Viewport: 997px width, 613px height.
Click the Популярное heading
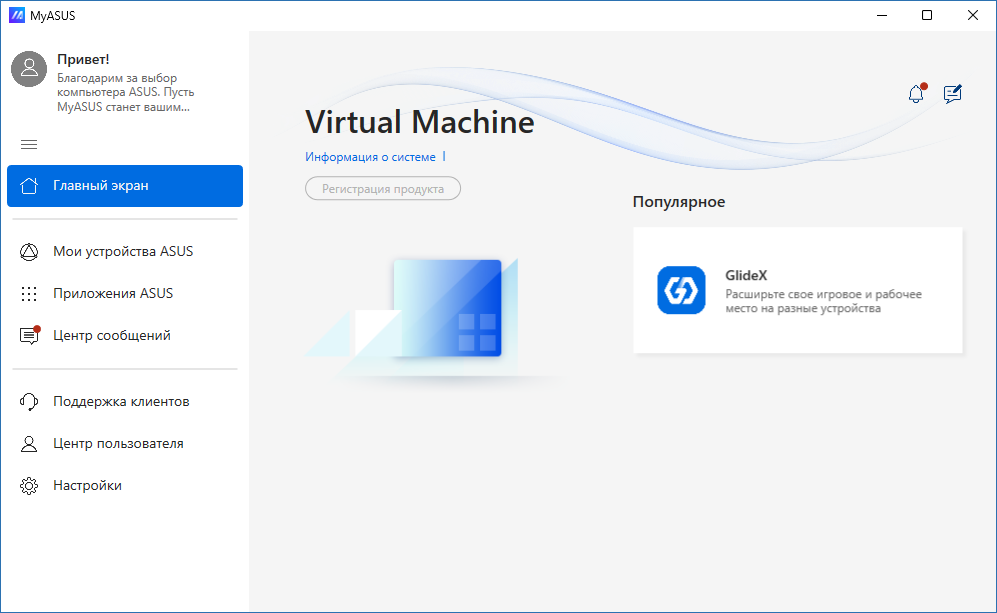[x=678, y=202]
